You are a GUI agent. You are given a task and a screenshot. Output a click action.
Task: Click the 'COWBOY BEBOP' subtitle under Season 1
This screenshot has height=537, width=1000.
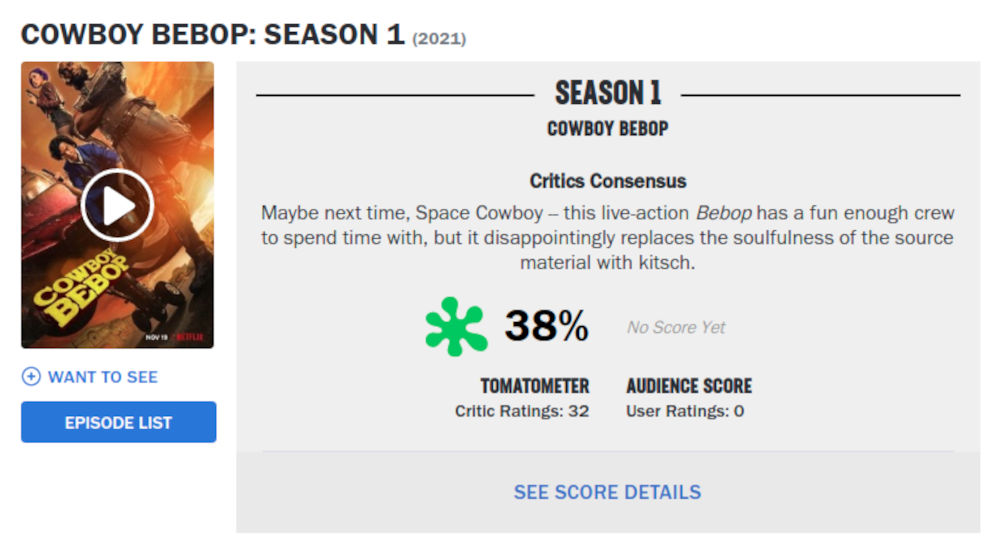[x=608, y=129]
